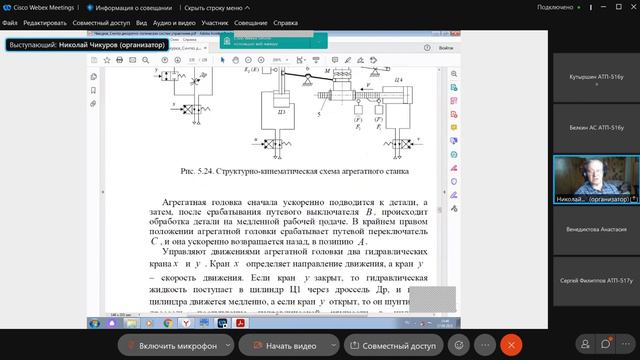
Task: Click Скрыть строку меню
Action: (217, 8)
